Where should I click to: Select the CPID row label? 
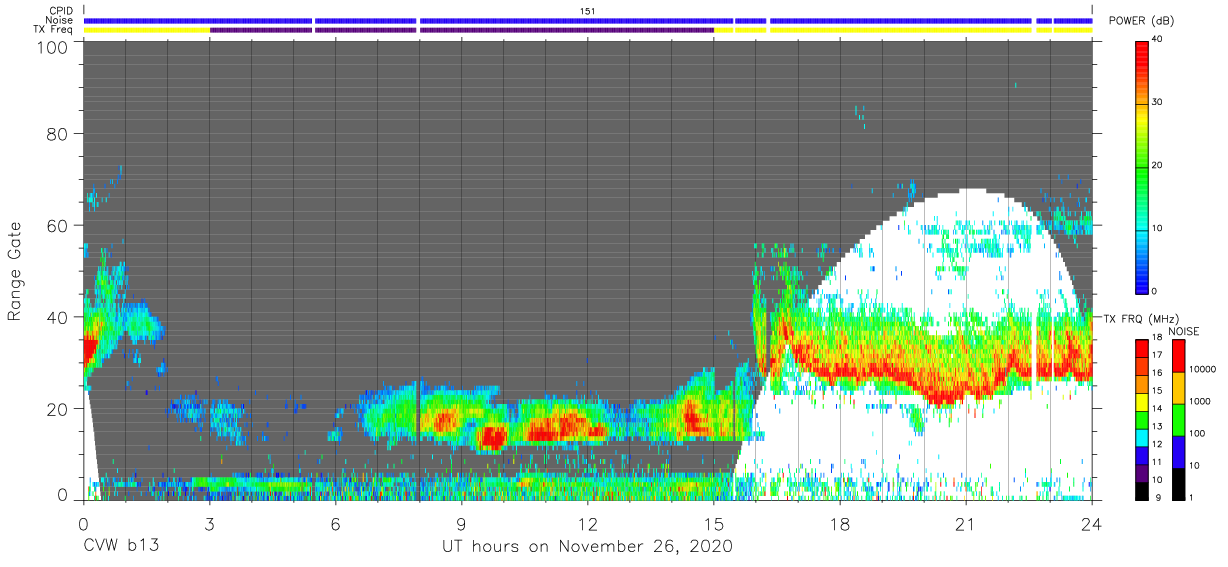60,11
